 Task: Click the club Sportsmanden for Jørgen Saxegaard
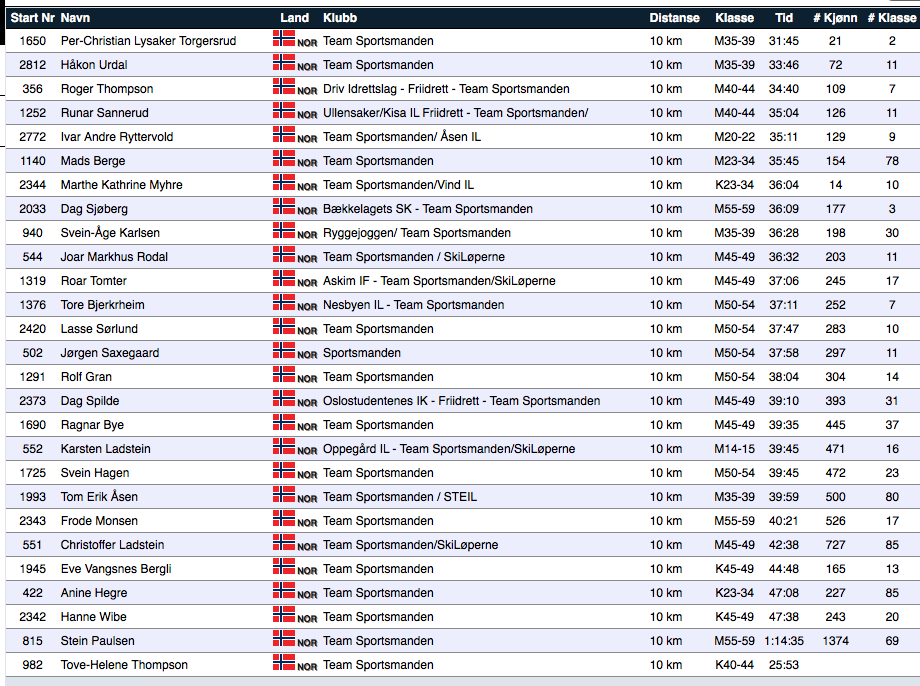[361, 353]
